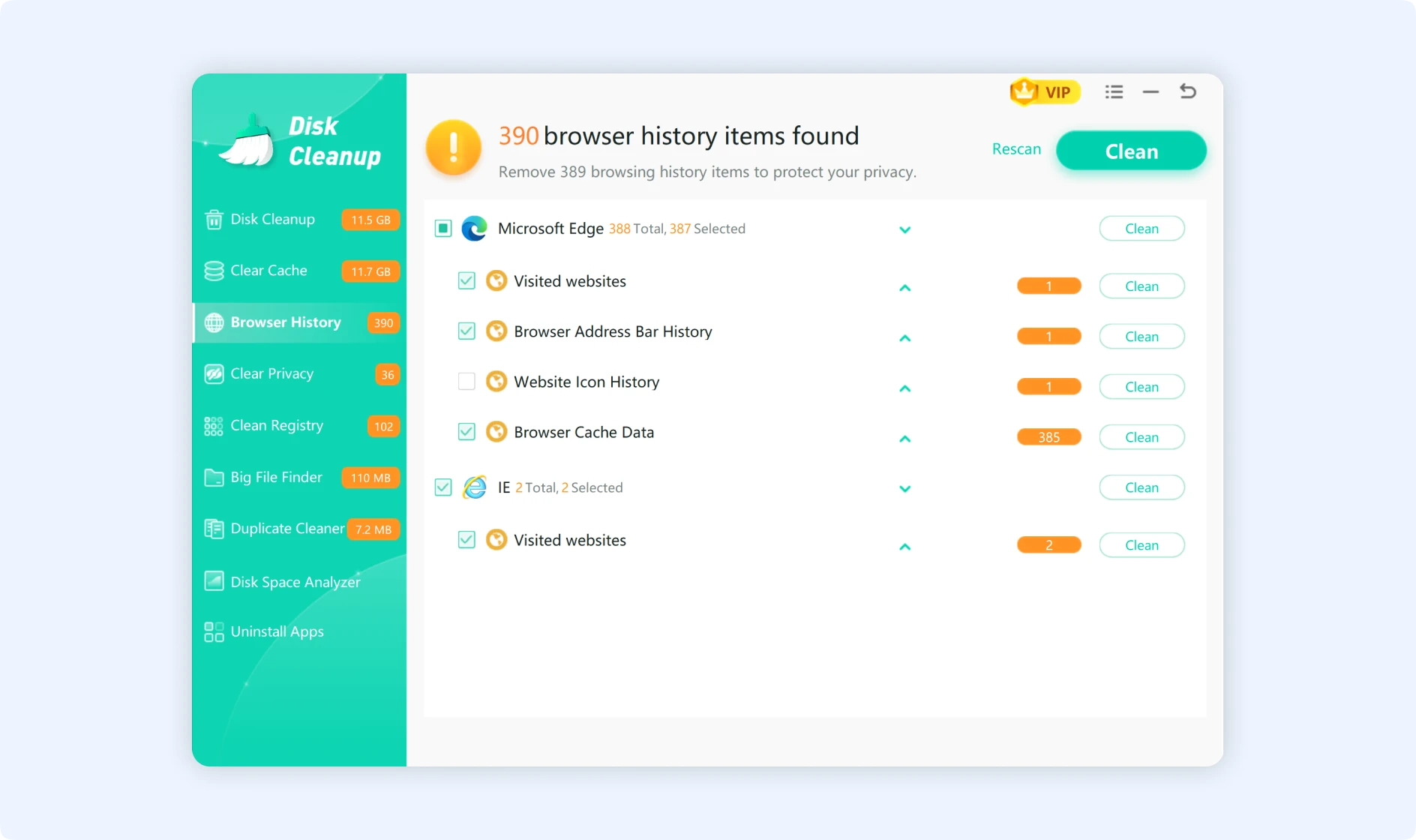This screenshot has width=1416, height=840.
Task: Click the 385 count badge on Browser Cache Data
Action: click(1048, 436)
